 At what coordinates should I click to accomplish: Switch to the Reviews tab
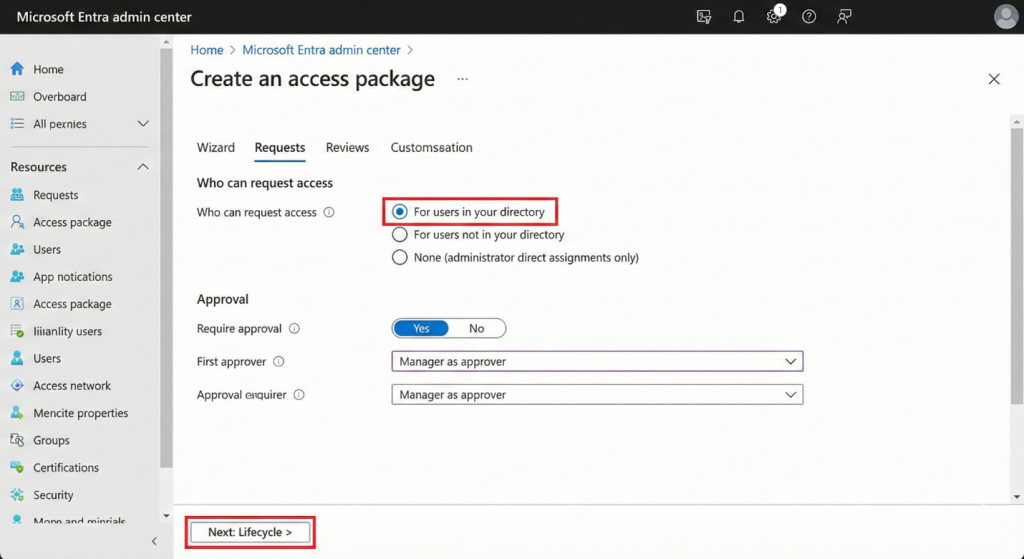tap(347, 148)
